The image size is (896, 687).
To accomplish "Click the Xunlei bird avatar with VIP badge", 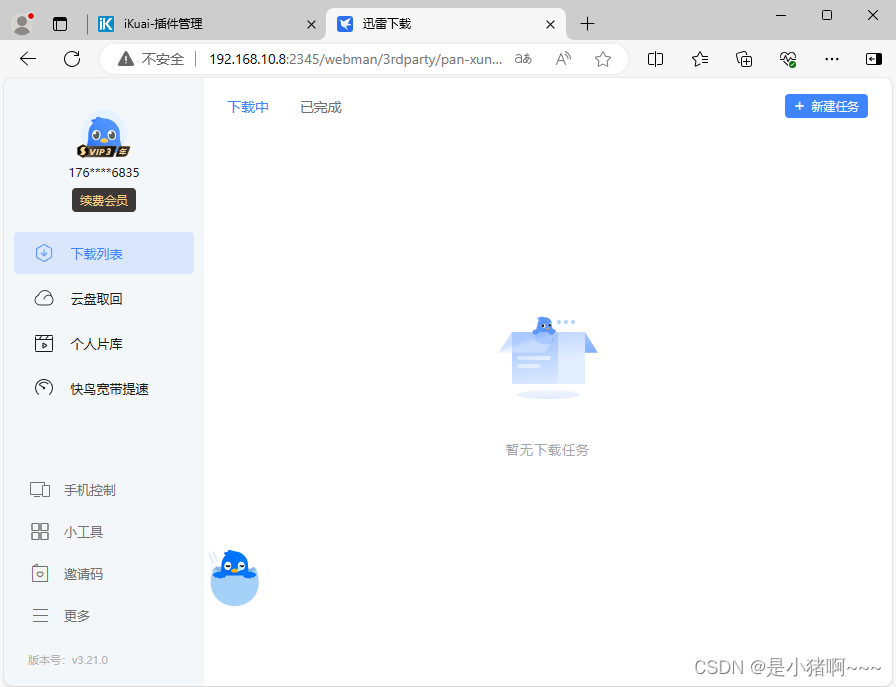I will (x=103, y=135).
